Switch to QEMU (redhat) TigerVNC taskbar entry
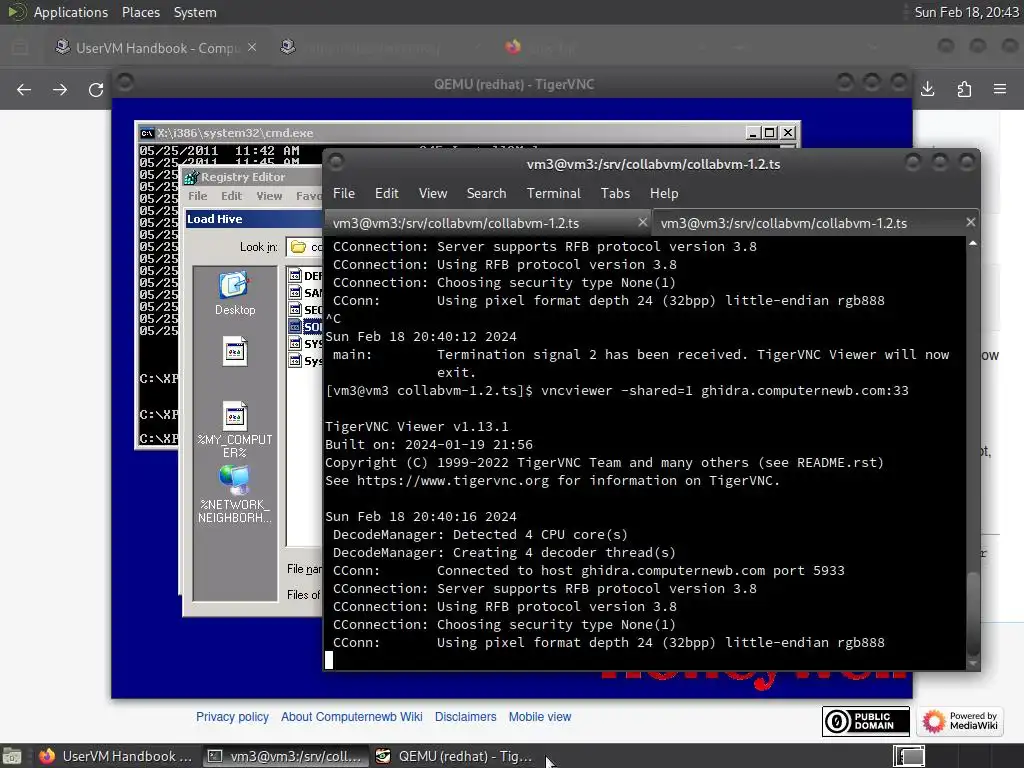The width and height of the screenshot is (1024, 768). [x=454, y=756]
